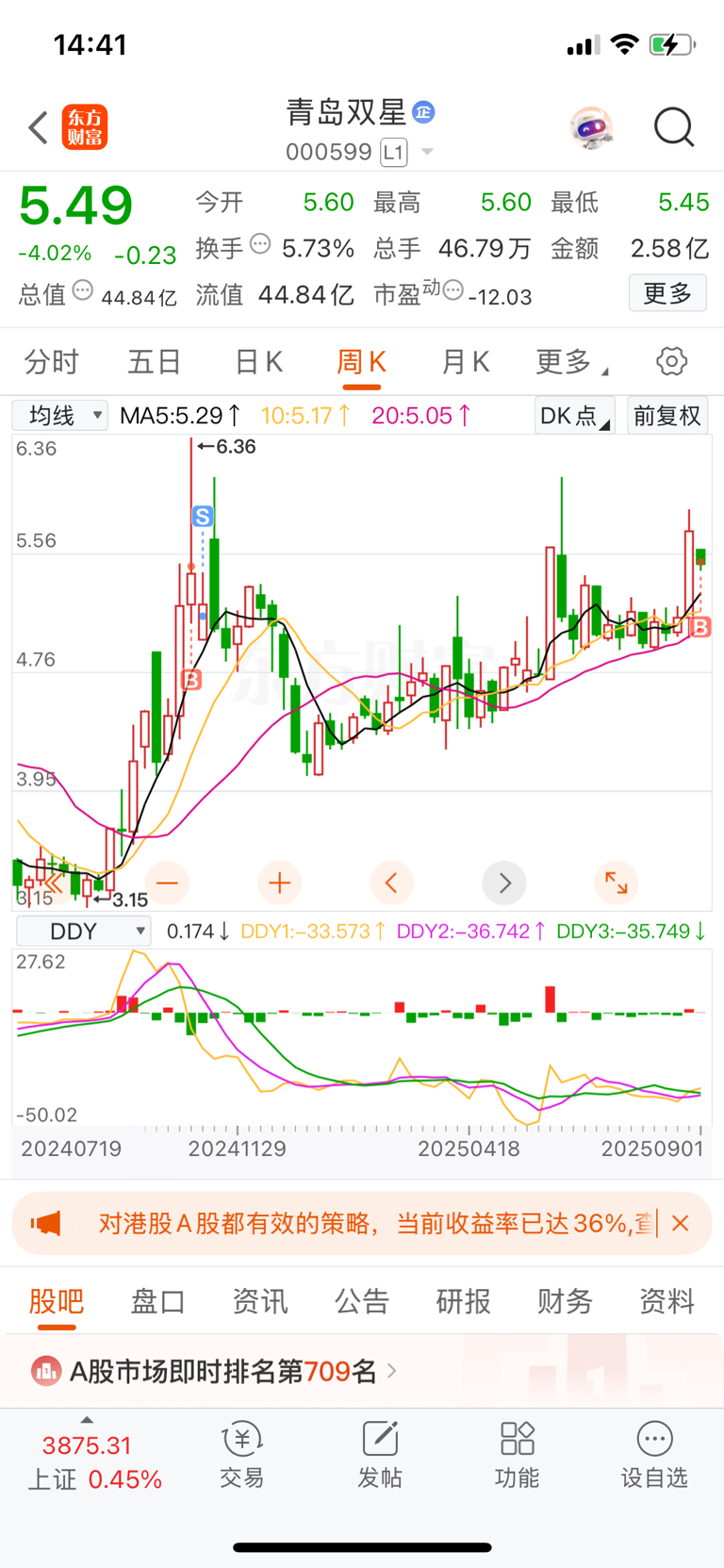The width and height of the screenshot is (724, 1568).
Task: Show 总值 info help icon
Action: coord(83,291)
